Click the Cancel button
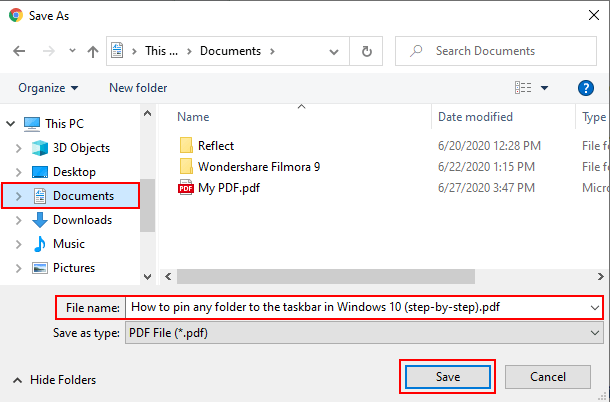 pyautogui.click(x=548, y=377)
